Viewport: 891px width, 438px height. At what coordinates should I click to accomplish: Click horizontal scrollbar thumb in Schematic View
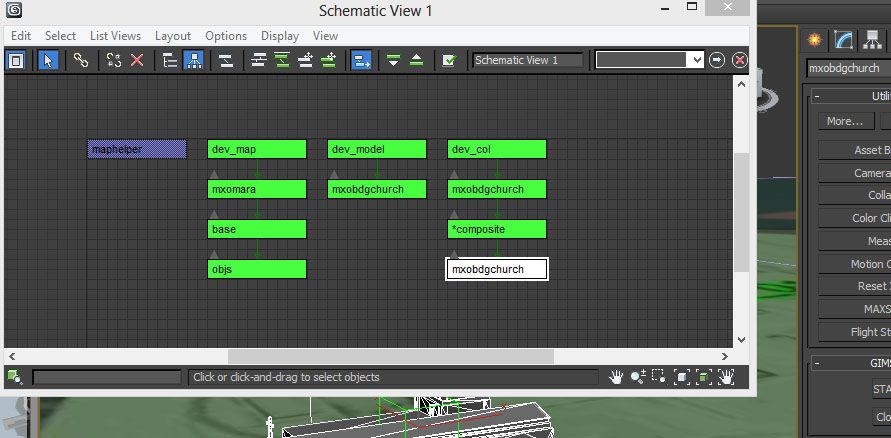coord(391,357)
